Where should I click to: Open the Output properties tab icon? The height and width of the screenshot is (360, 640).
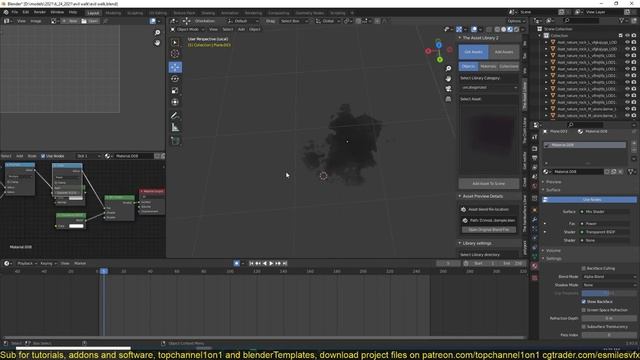point(535,158)
